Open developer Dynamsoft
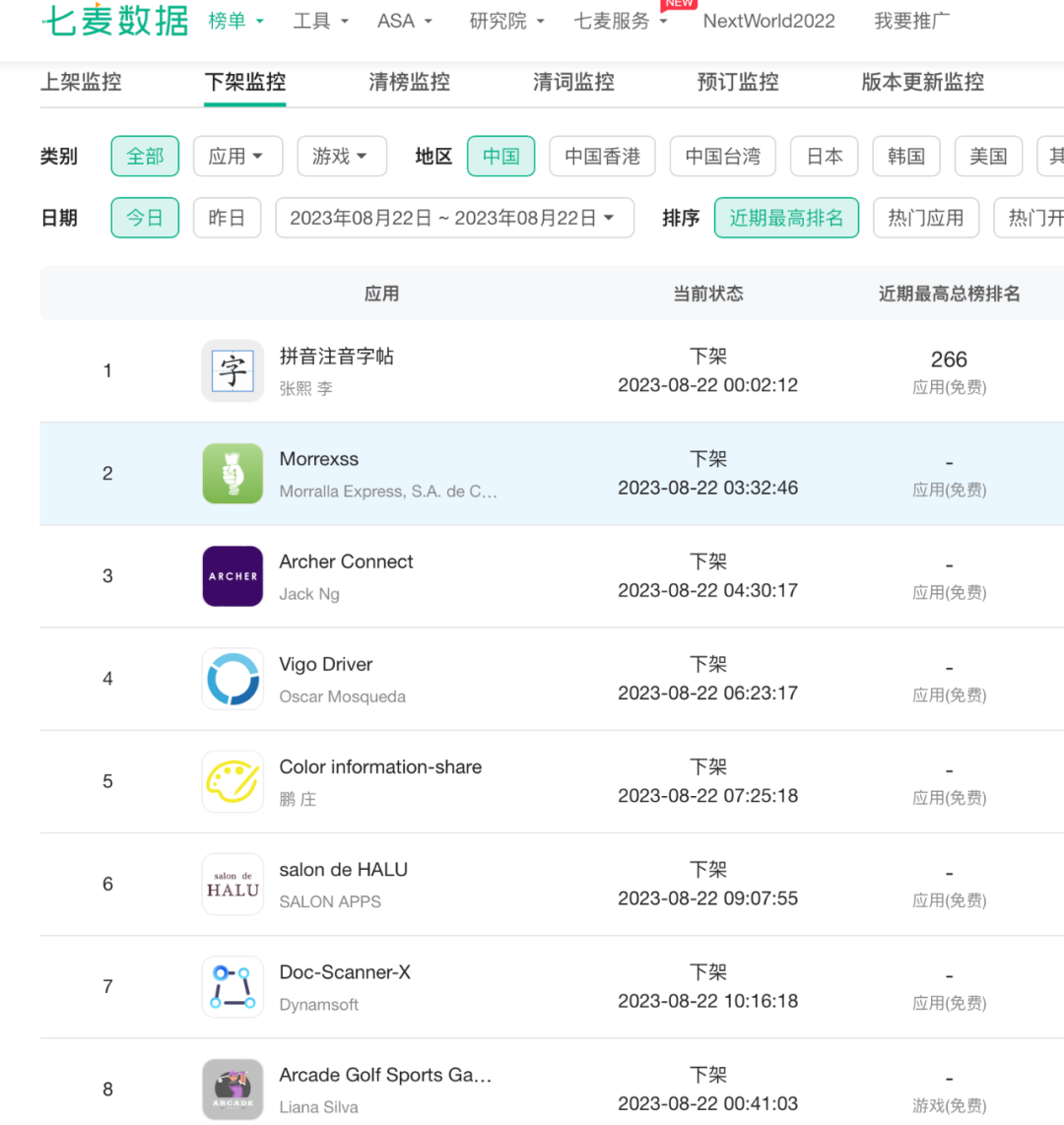Screen dimensions: 1064x1125 tap(318, 1004)
